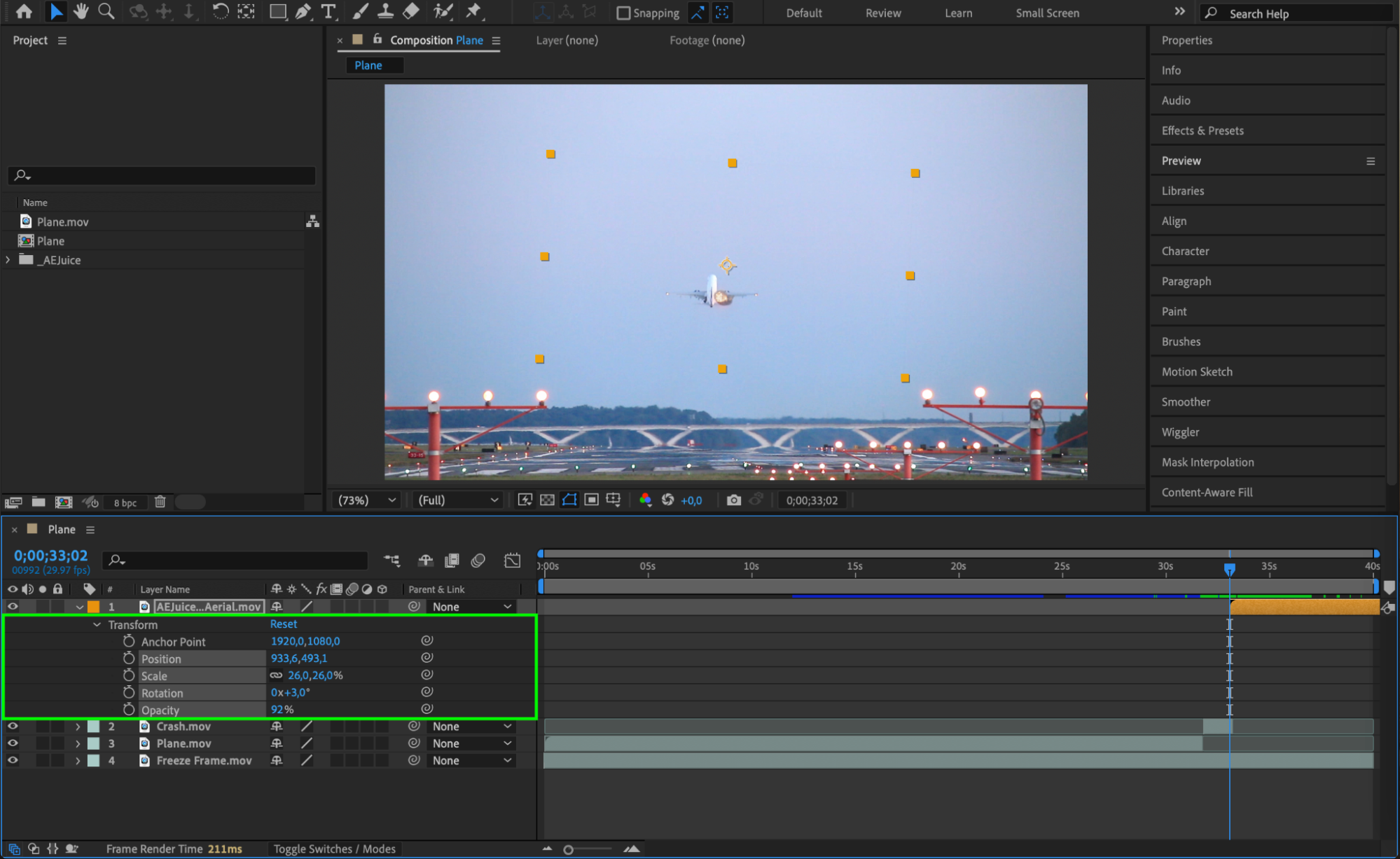Expand the _AEJuice folder
The width and height of the screenshot is (1400, 859).
pyautogui.click(x=8, y=260)
